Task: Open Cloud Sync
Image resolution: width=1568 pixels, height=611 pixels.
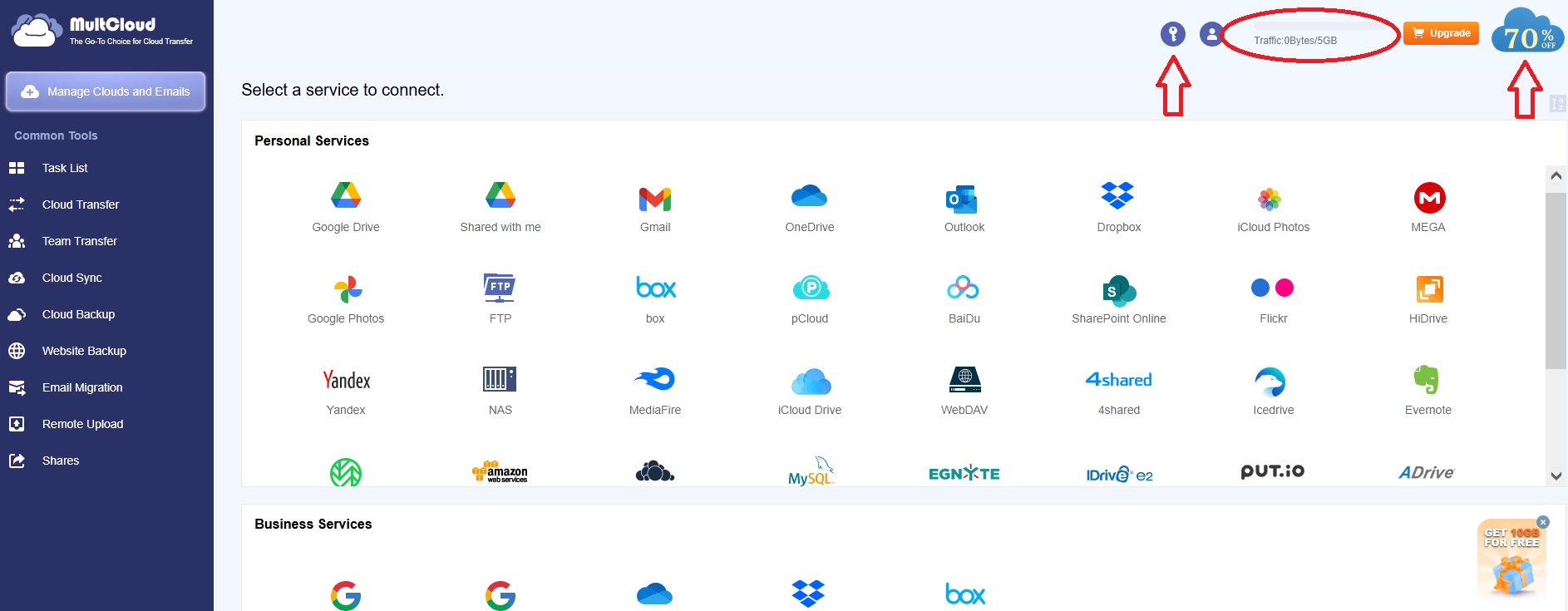Action: [x=72, y=278]
